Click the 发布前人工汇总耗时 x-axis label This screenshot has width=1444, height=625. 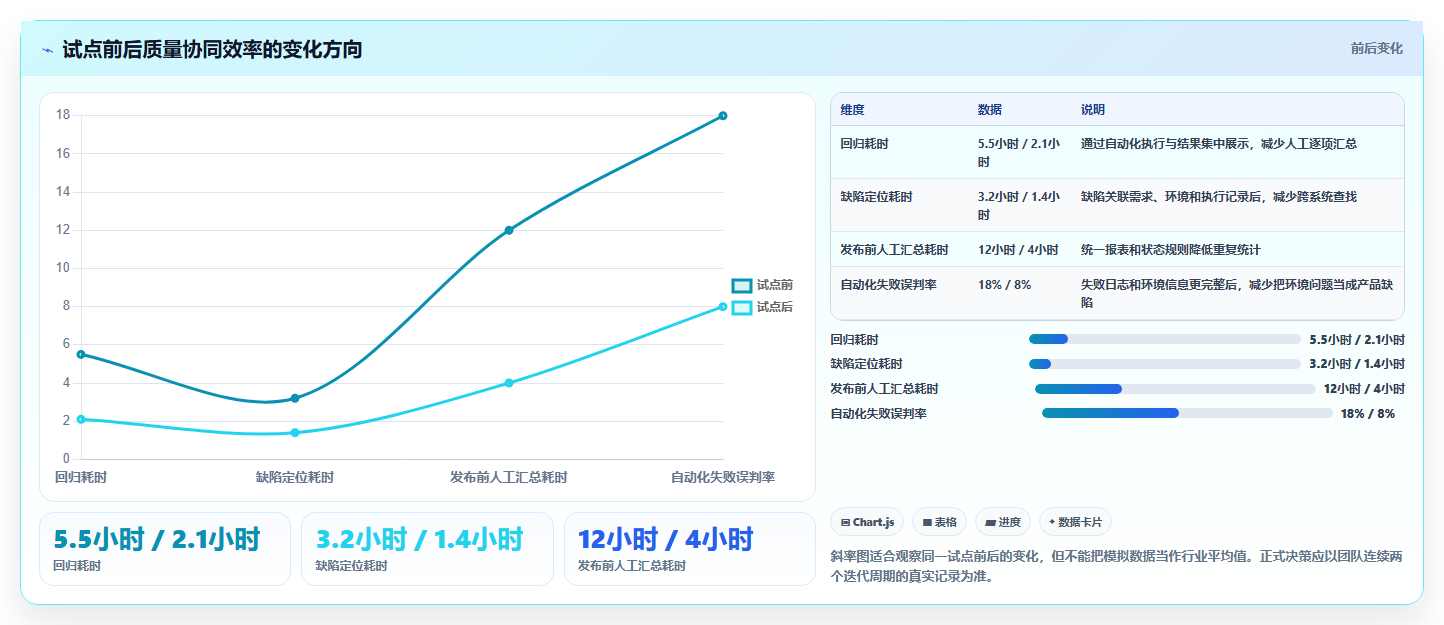pos(509,478)
